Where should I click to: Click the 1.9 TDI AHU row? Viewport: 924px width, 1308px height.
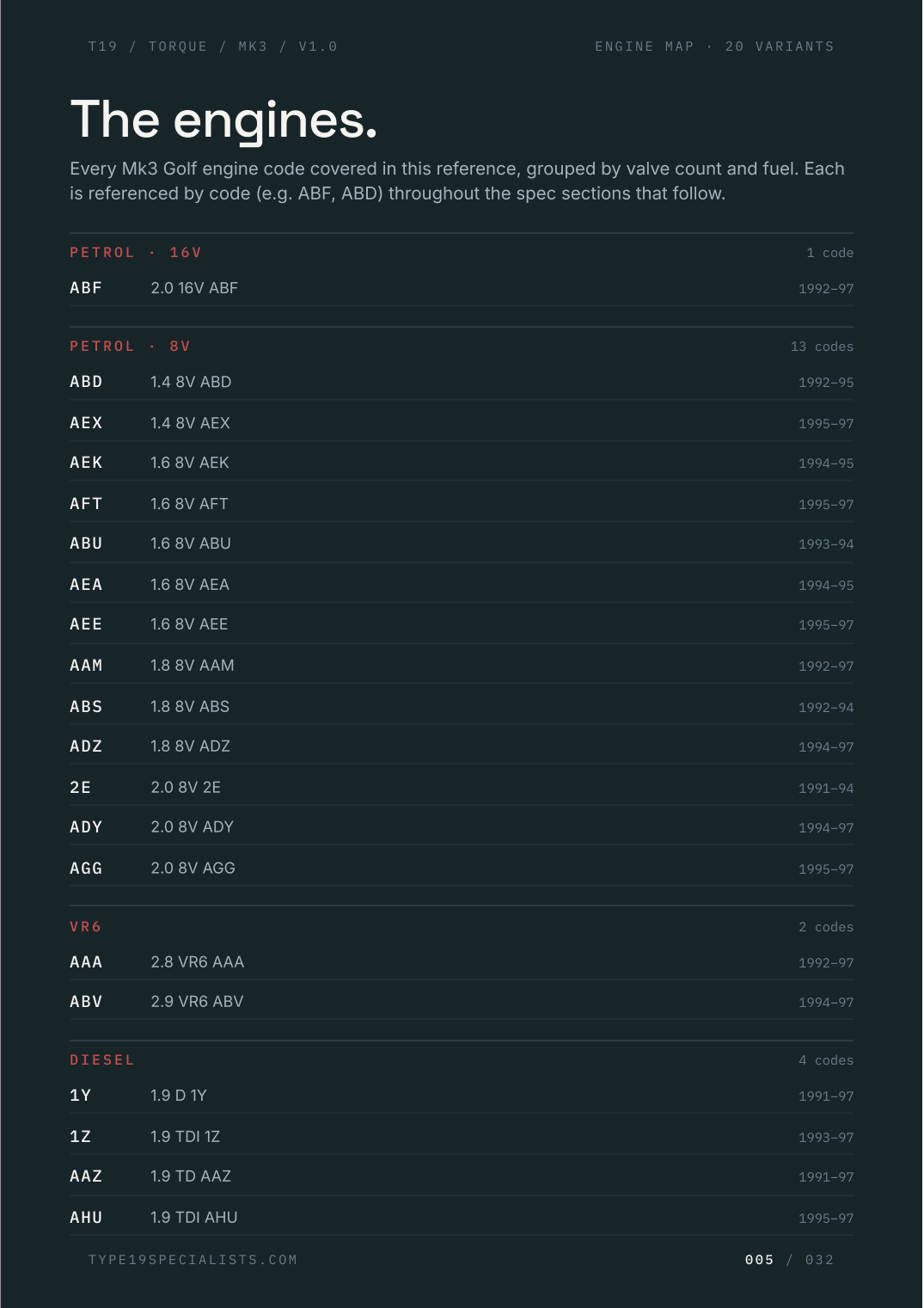coord(462,1218)
